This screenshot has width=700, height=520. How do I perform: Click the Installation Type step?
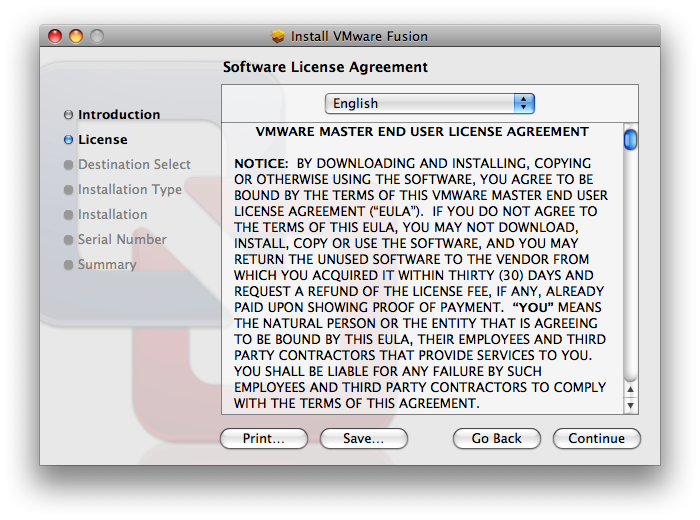(130, 190)
